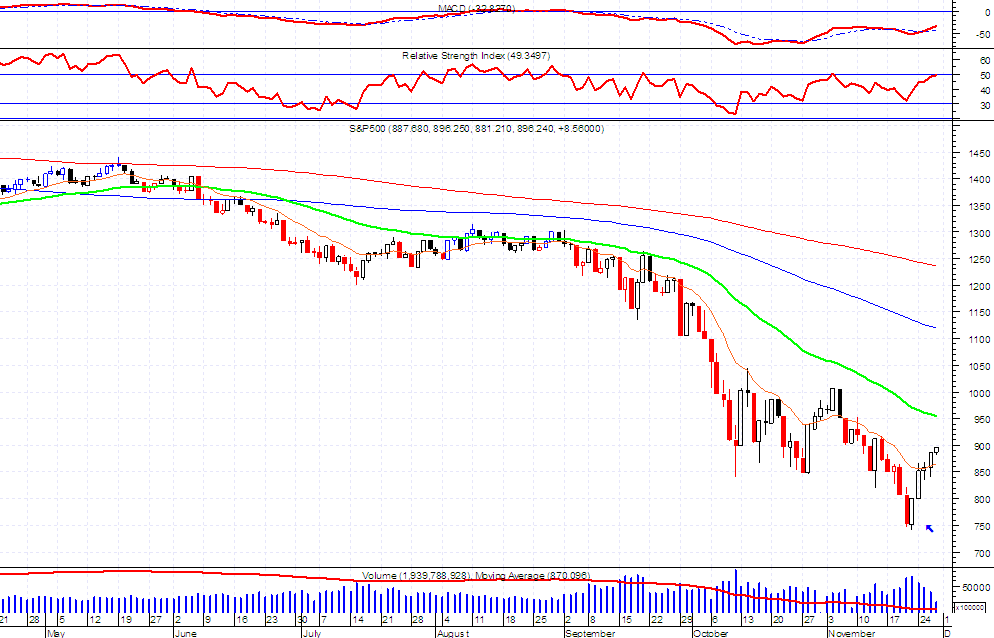
Task: Click date label 16 under June
Action: (242, 620)
